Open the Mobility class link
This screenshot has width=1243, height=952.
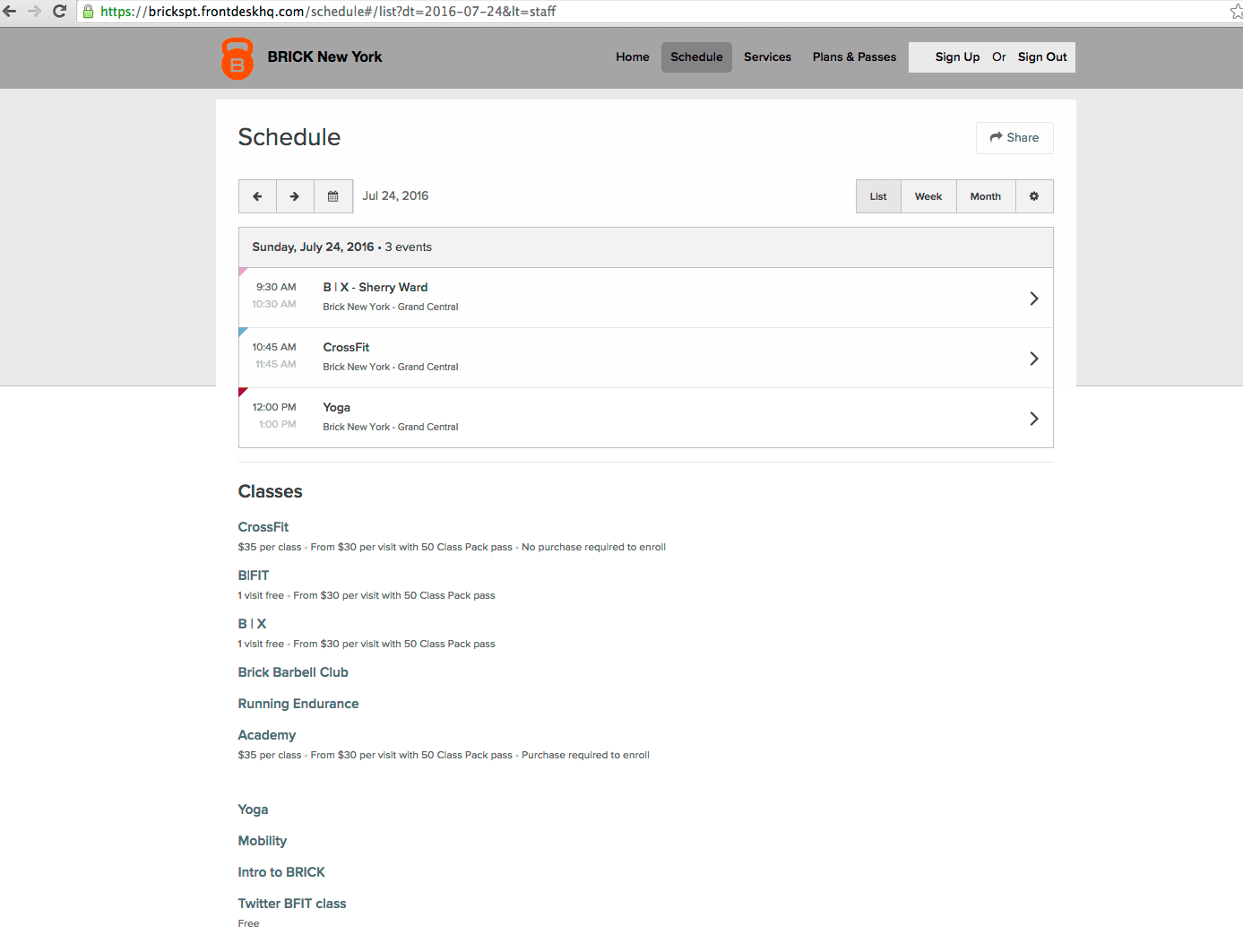[x=263, y=841]
